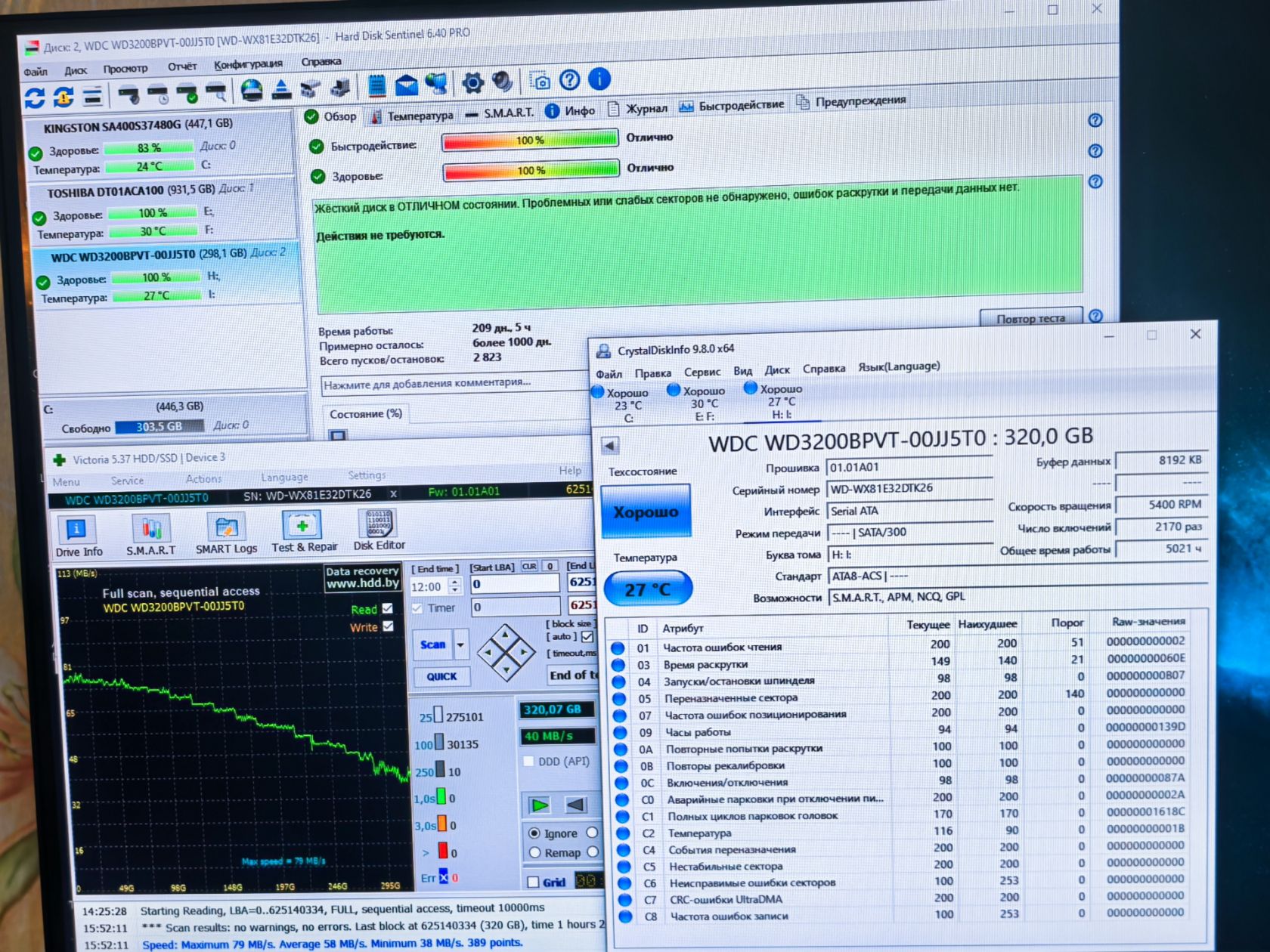Image resolution: width=1270 pixels, height=952 pixels.
Task: Click the globe disk icon in Hard Disk Sentinel toolbar
Action: pos(252,90)
